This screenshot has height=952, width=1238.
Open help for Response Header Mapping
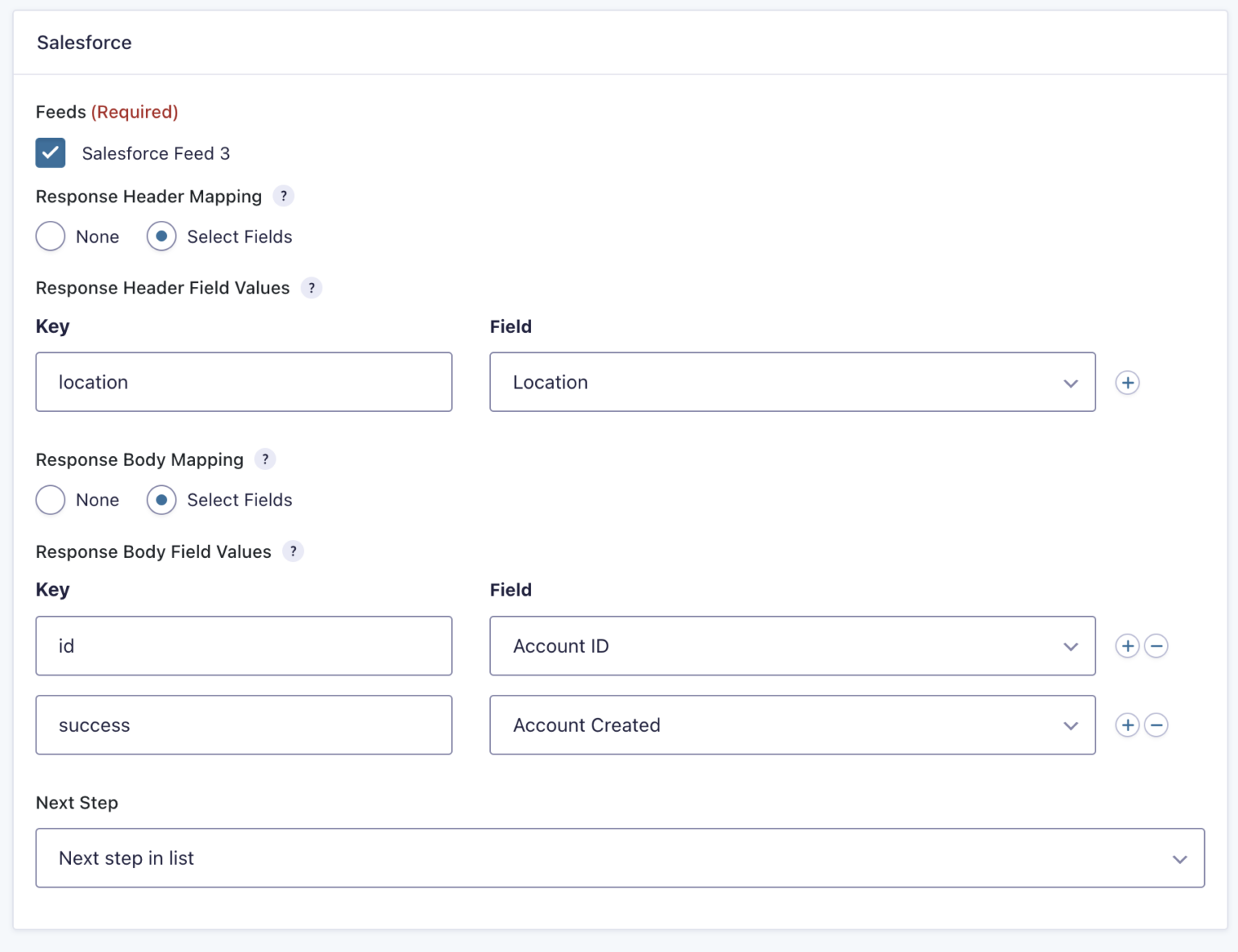click(284, 196)
